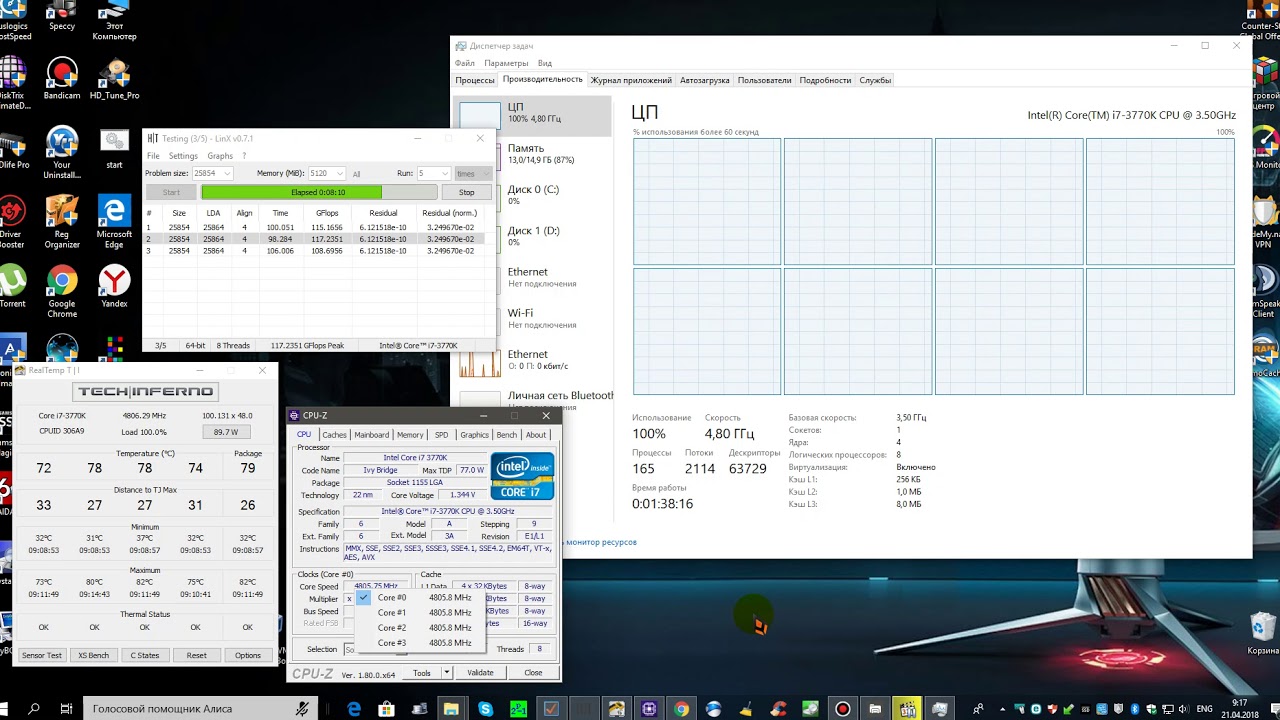Select Core #1 in CPU-Z core popup
This screenshot has width=1280, height=720.
[x=419, y=613]
